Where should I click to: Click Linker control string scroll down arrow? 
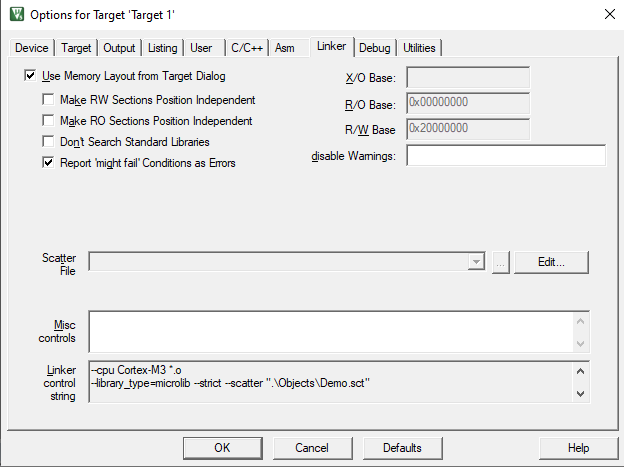580,394
